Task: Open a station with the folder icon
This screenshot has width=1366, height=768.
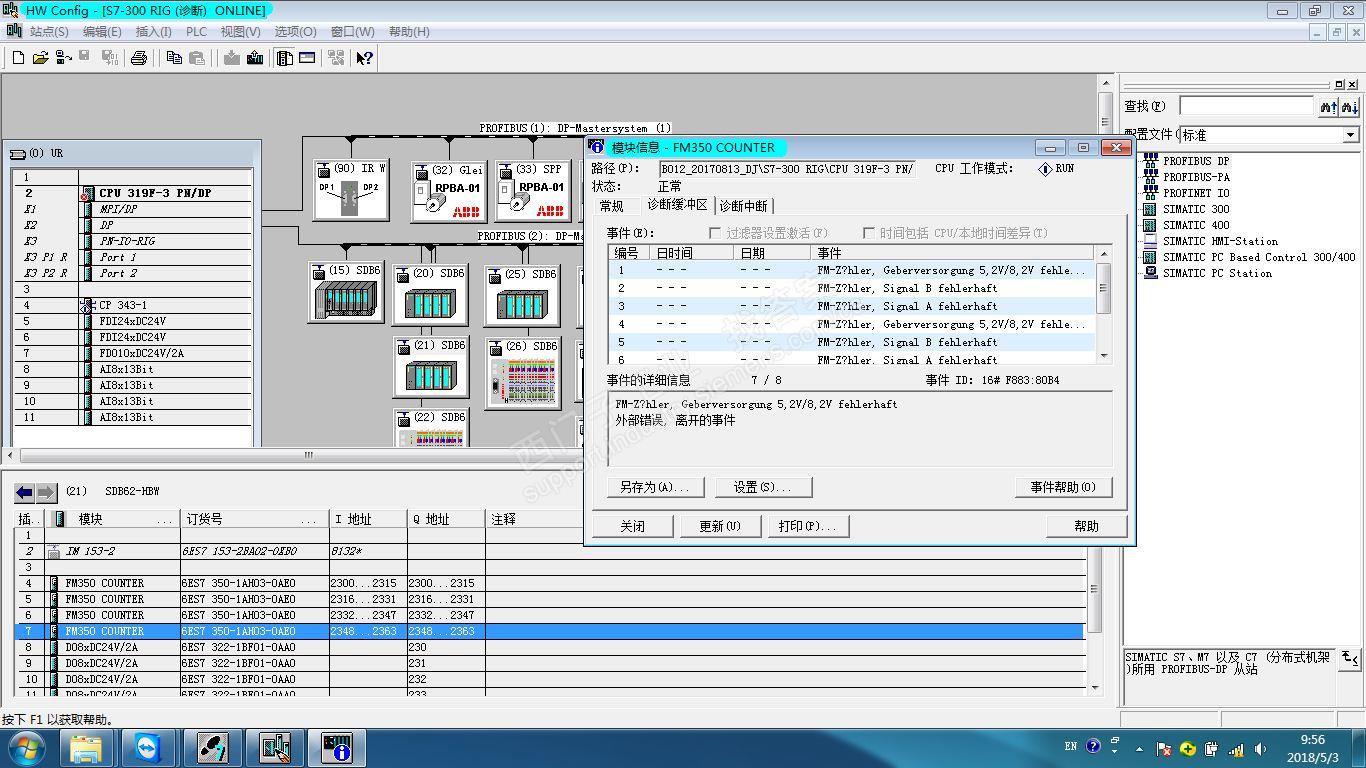Action: (x=40, y=58)
